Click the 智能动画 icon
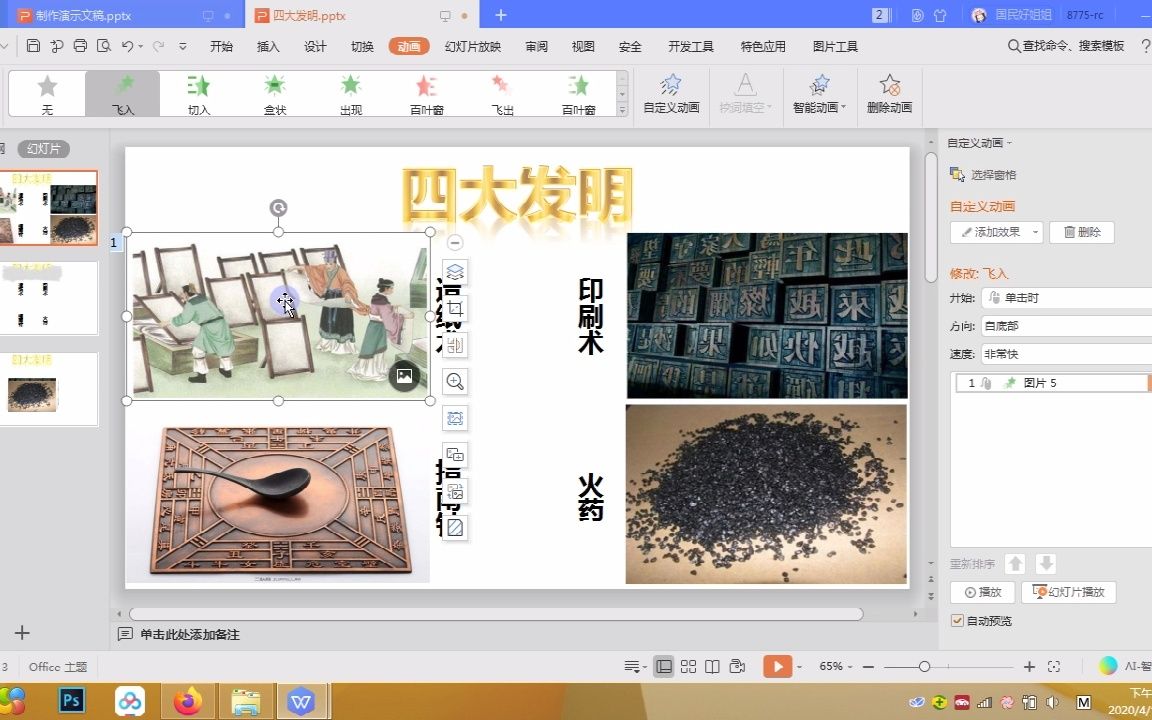 pyautogui.click(x=818, y=95)
